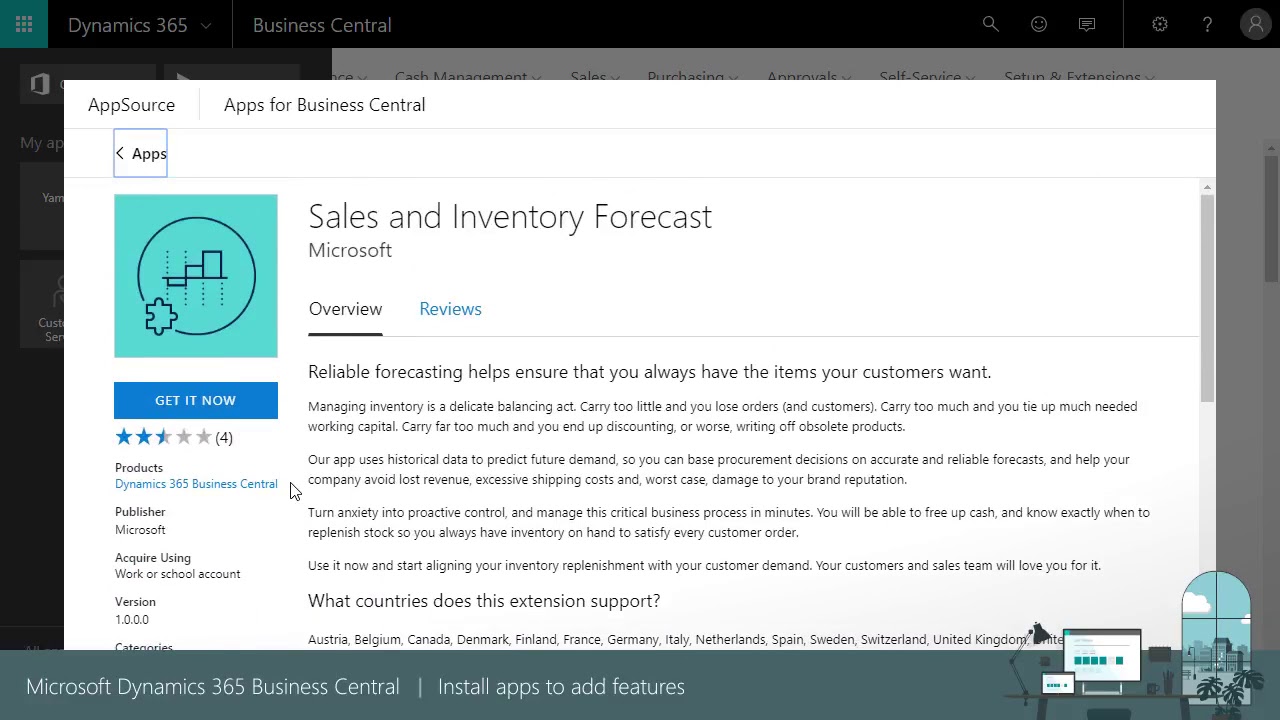Open the settings gear icon

click(x=1160, y=24)
